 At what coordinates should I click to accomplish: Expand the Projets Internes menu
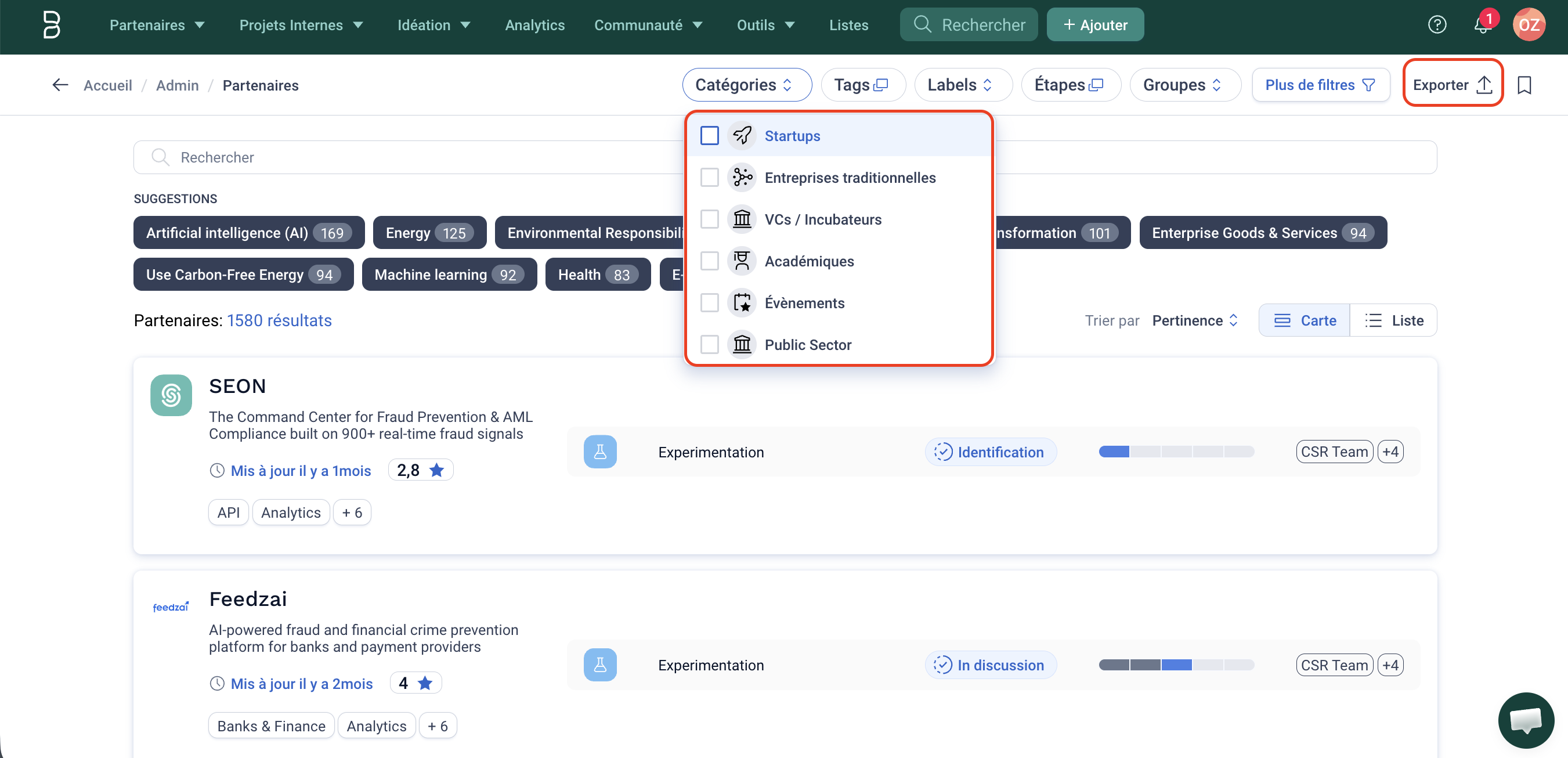tap(301, 25)
